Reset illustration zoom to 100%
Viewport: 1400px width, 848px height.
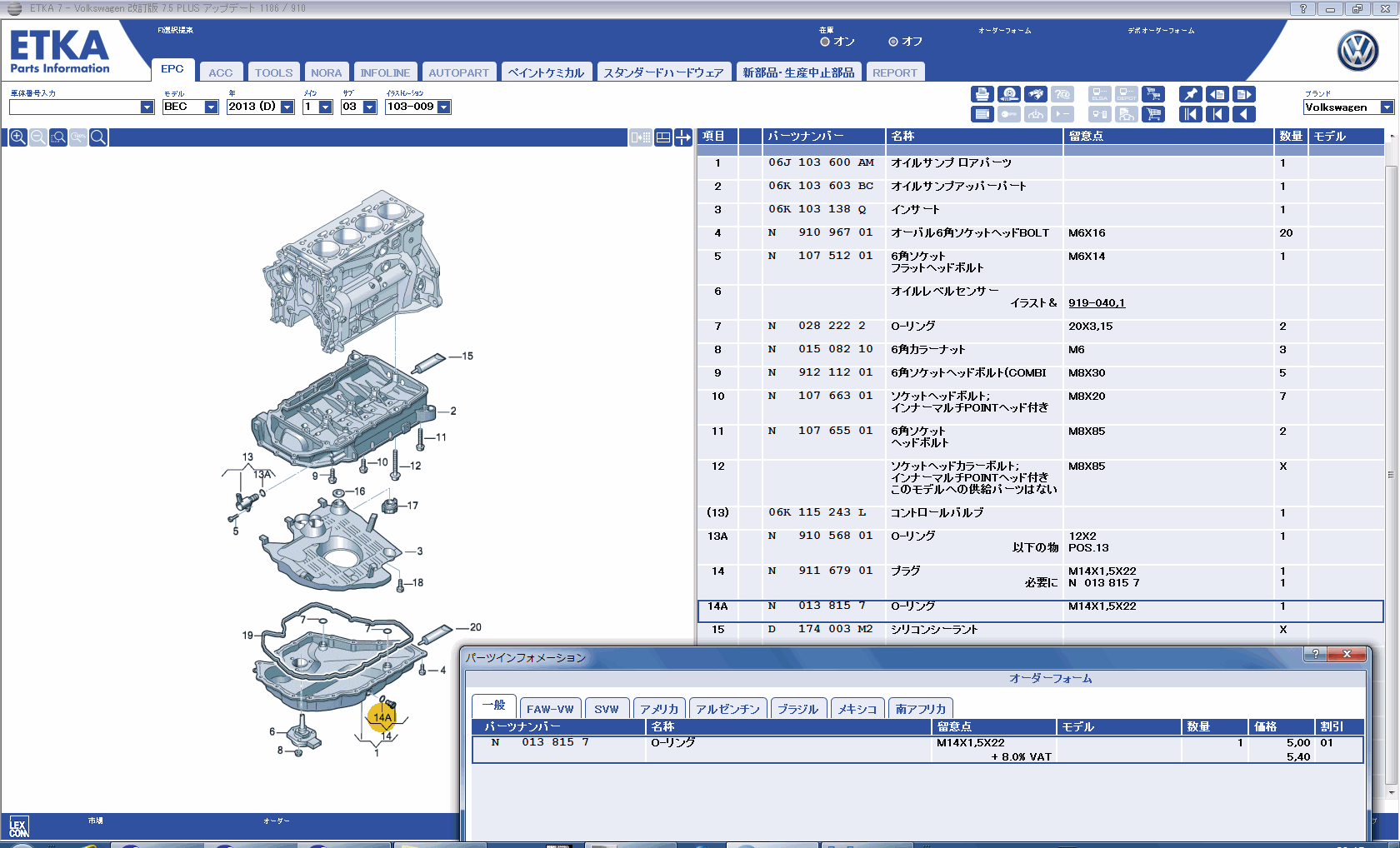tap(78, 137)
